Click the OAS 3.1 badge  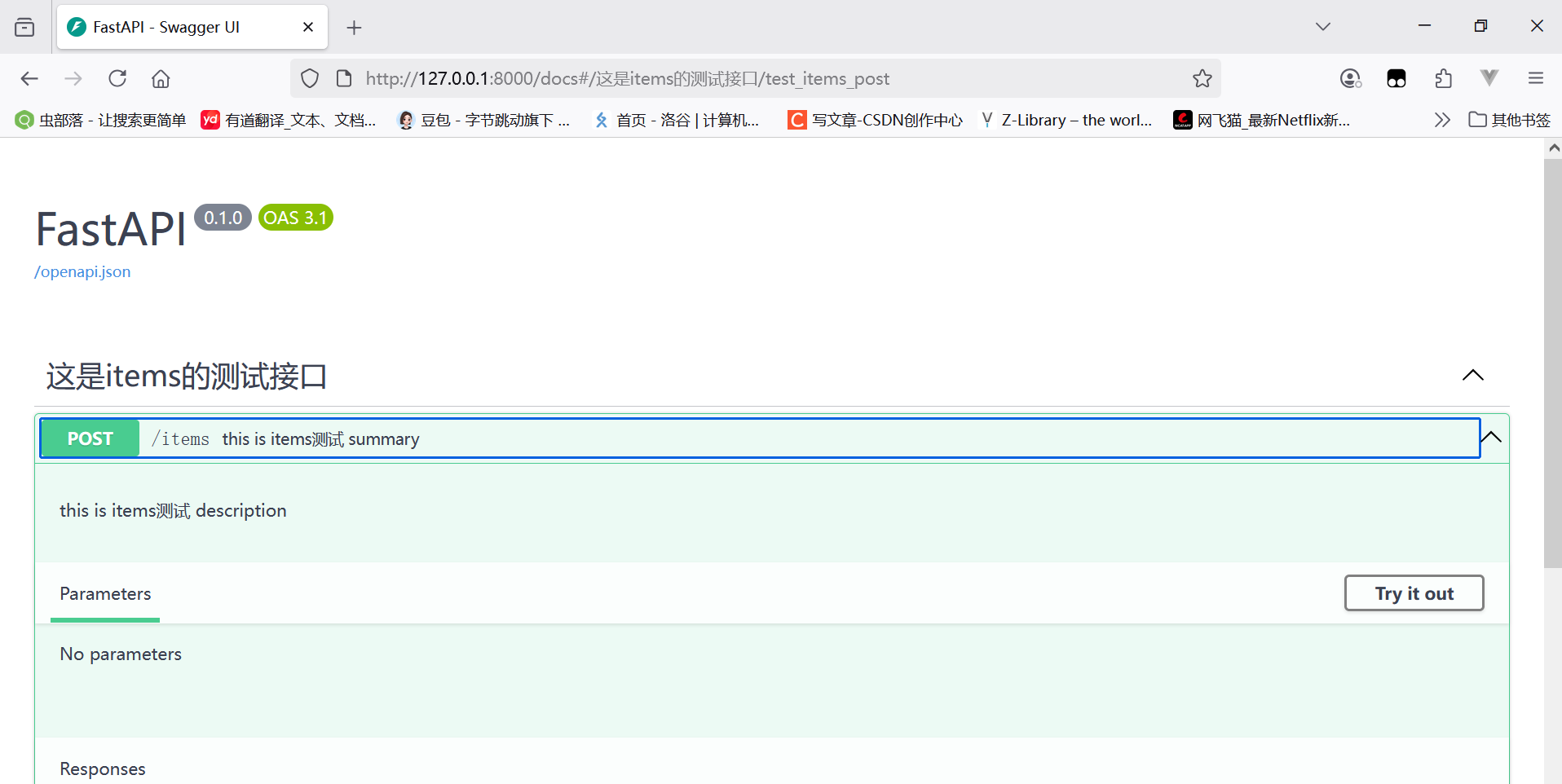[x=295, y=218]
